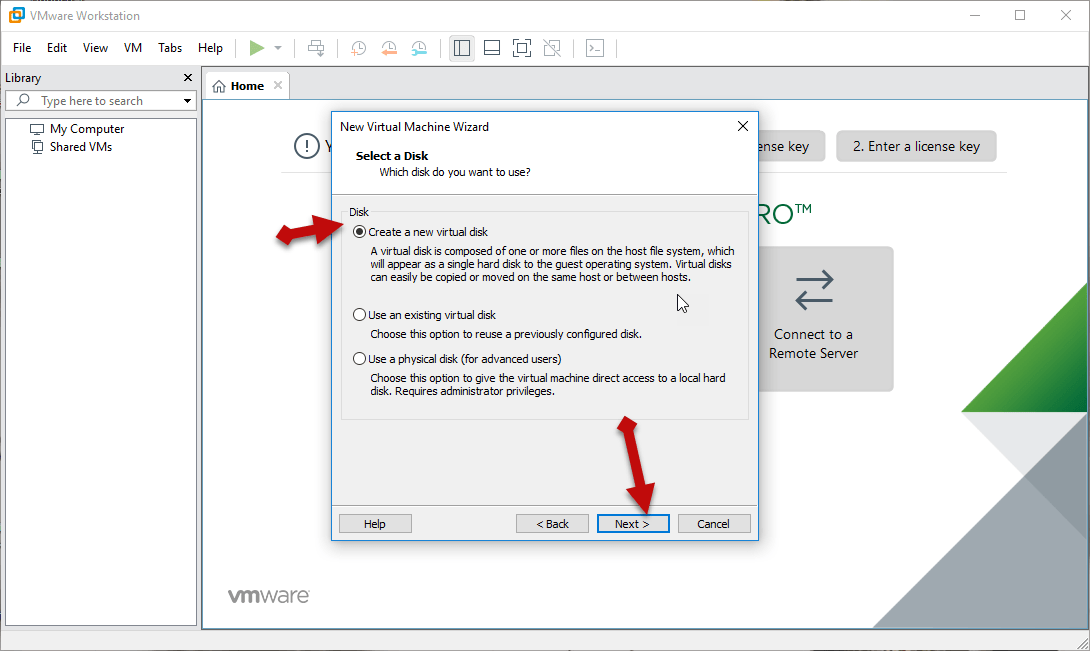This screenshot has height=651, width=1090.
Task: Select Use an existing virtual disk
Action: click(x=360, y=315)
